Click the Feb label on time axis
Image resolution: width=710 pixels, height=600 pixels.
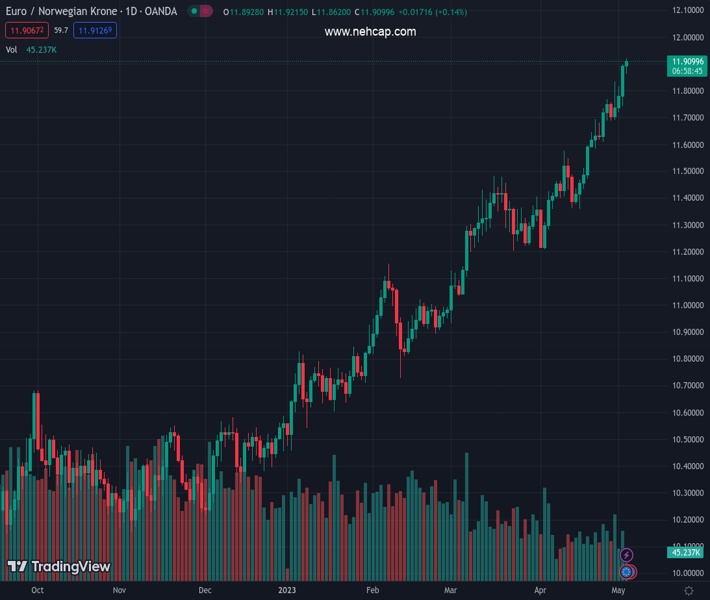373,591
